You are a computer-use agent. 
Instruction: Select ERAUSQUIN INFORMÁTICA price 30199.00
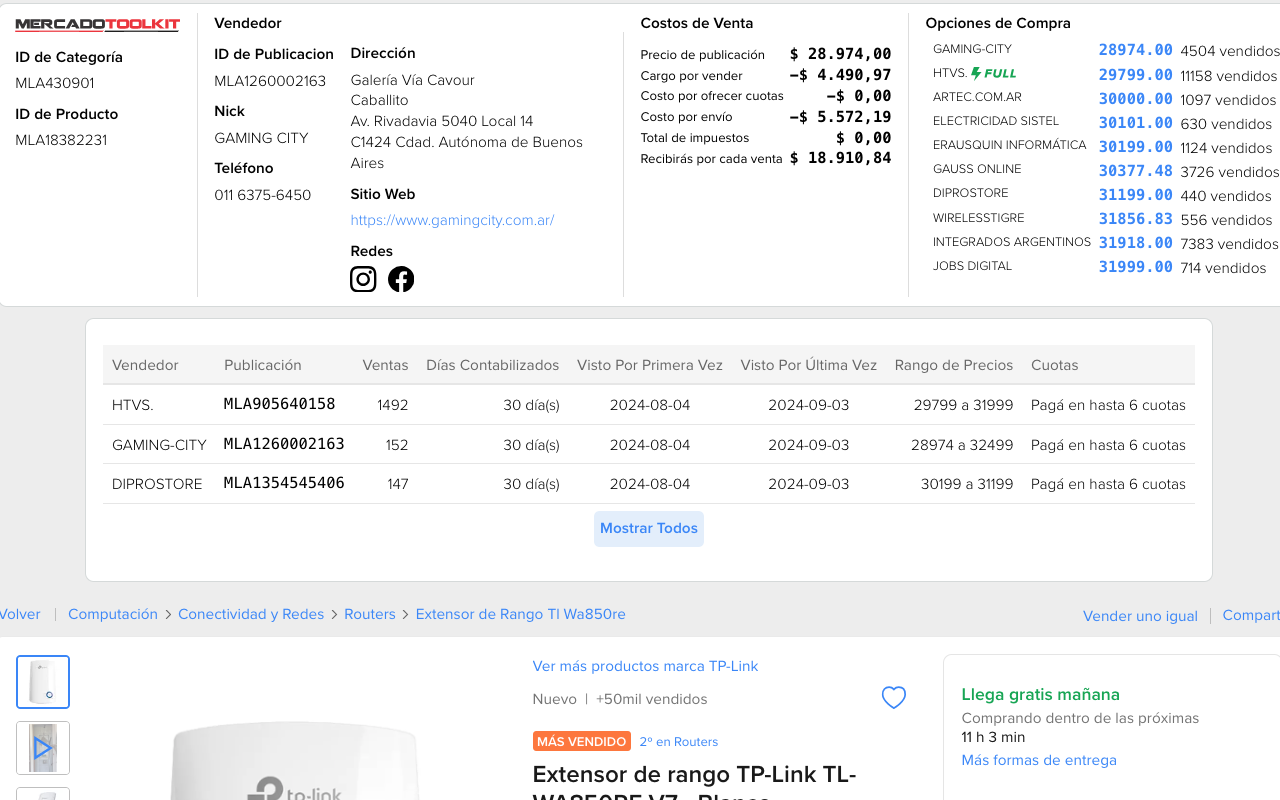[x=1135, y=147]
